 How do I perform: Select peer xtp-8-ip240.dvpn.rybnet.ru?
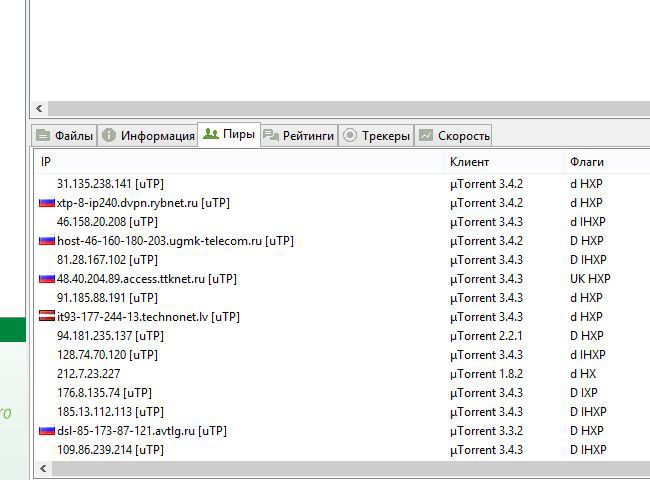coord(143,203)
